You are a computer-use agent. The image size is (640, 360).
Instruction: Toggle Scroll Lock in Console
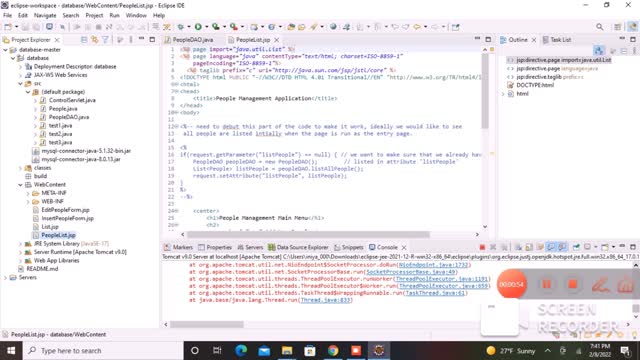coord(529,247)
